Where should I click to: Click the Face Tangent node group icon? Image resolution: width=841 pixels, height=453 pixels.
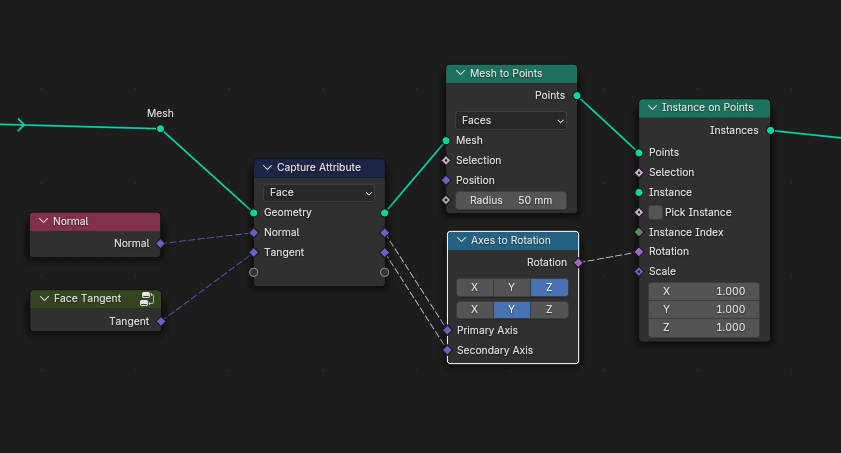[147, 299]
